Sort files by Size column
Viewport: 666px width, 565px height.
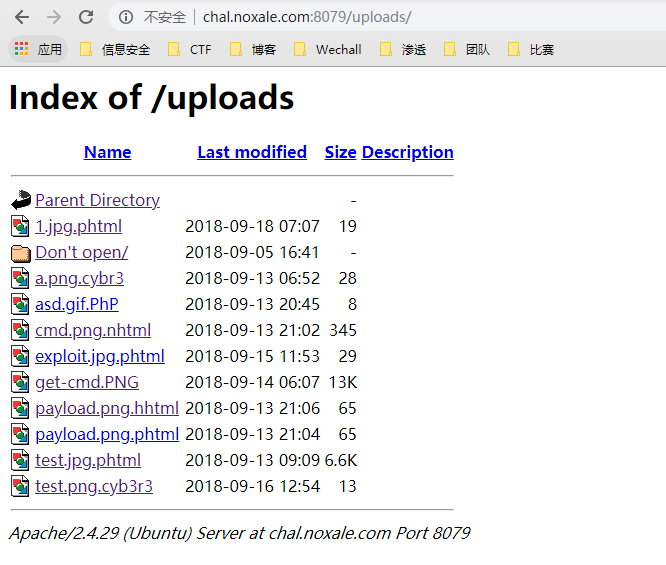(x=340, y=152)
